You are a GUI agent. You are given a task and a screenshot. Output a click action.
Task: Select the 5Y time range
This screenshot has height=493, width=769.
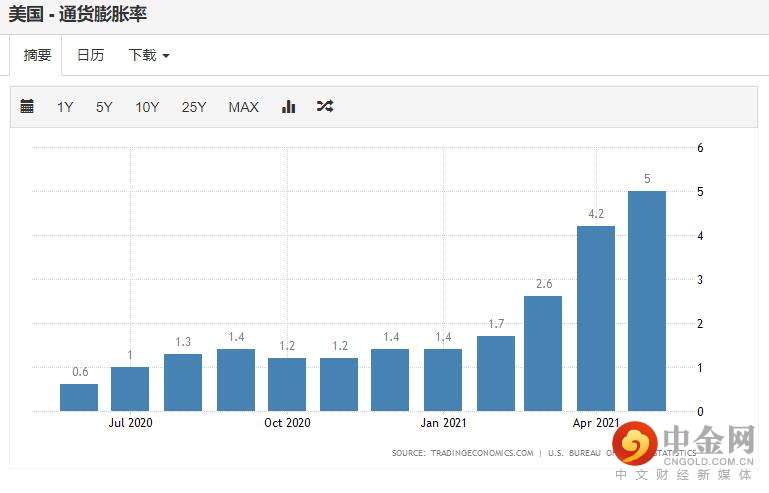[x=104, y=107]
